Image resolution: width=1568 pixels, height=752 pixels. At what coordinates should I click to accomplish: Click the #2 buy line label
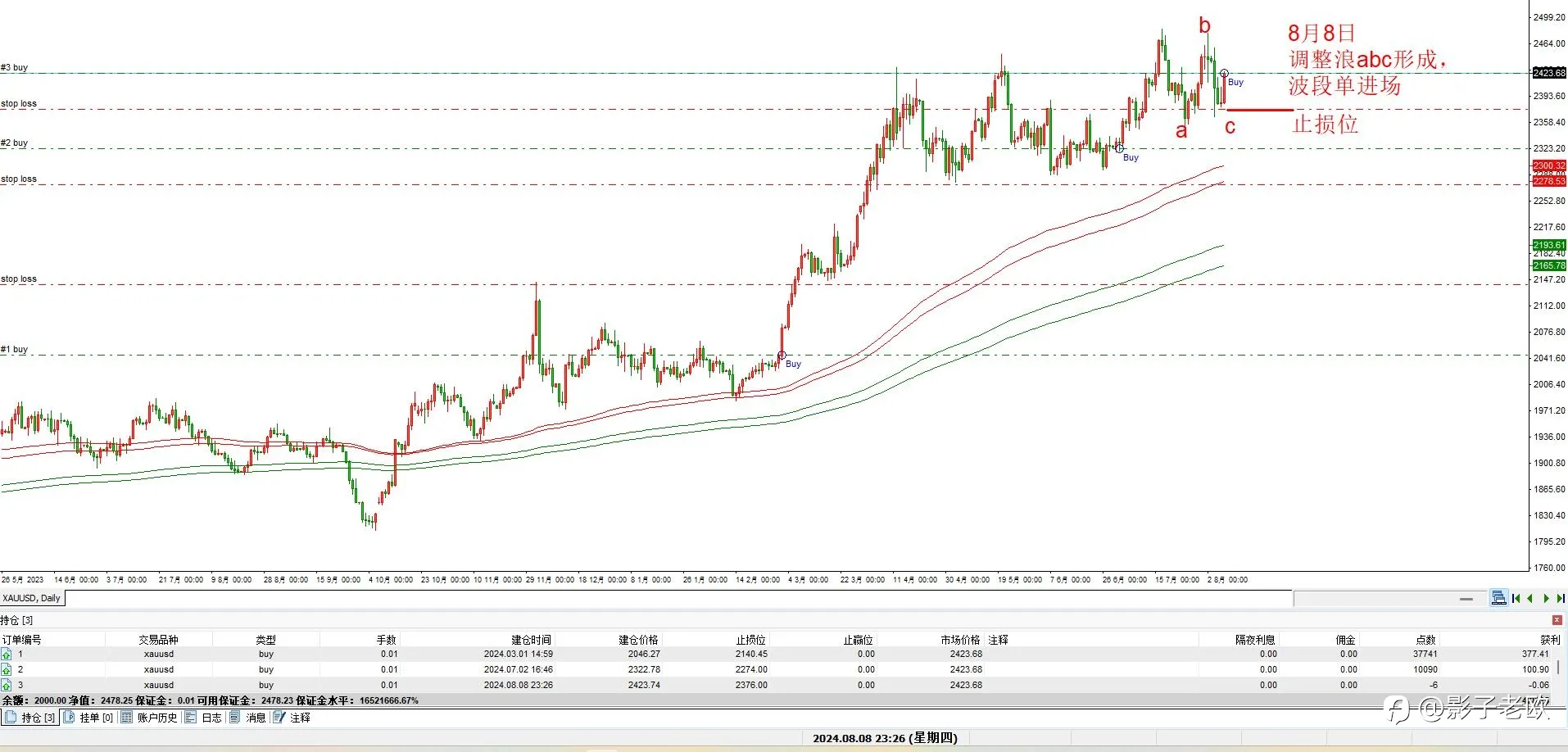(14, 143)
